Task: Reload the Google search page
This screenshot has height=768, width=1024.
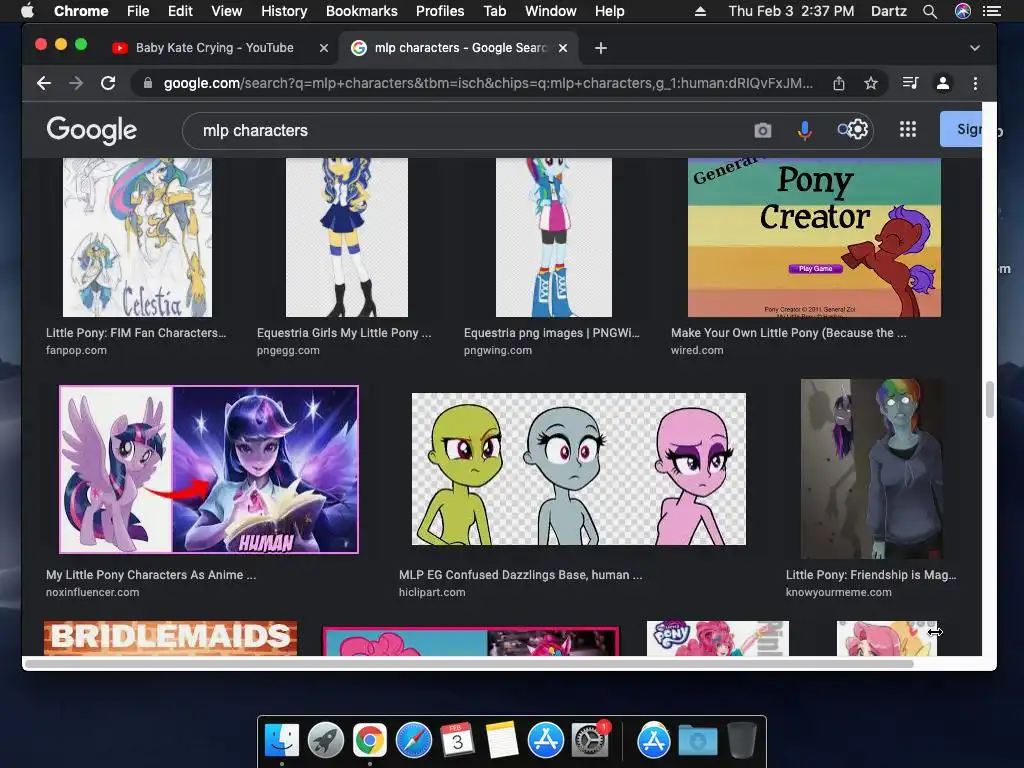Action: point(108,83)
